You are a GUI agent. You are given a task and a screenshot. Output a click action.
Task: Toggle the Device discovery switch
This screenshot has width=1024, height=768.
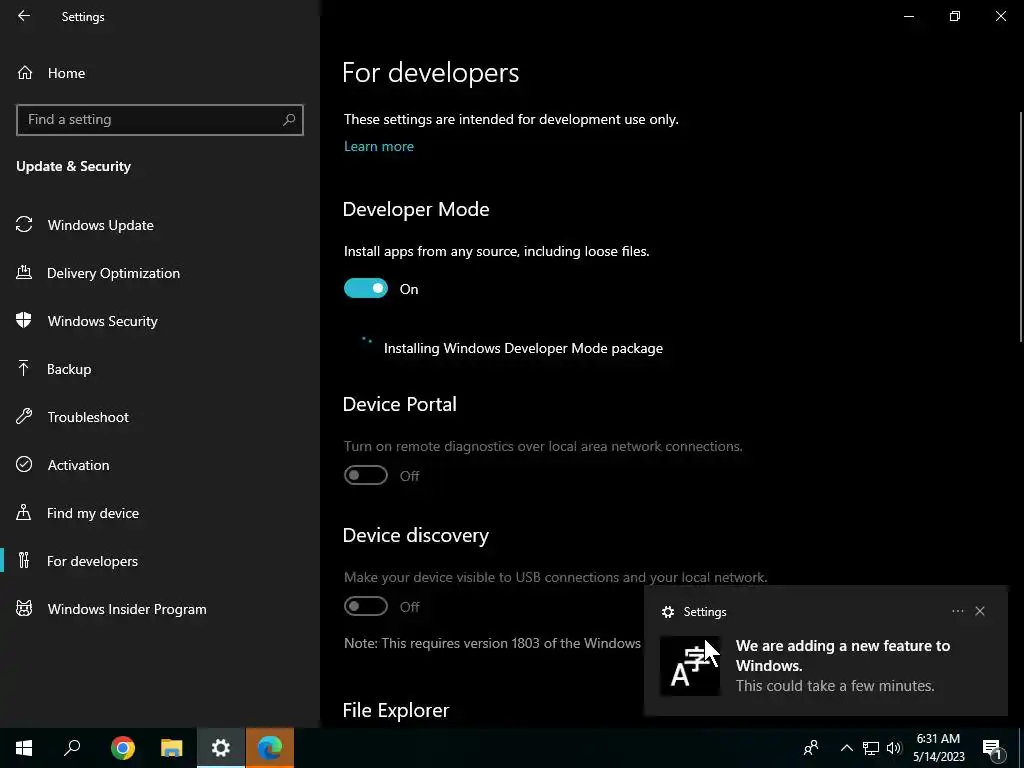pos(366,606)
